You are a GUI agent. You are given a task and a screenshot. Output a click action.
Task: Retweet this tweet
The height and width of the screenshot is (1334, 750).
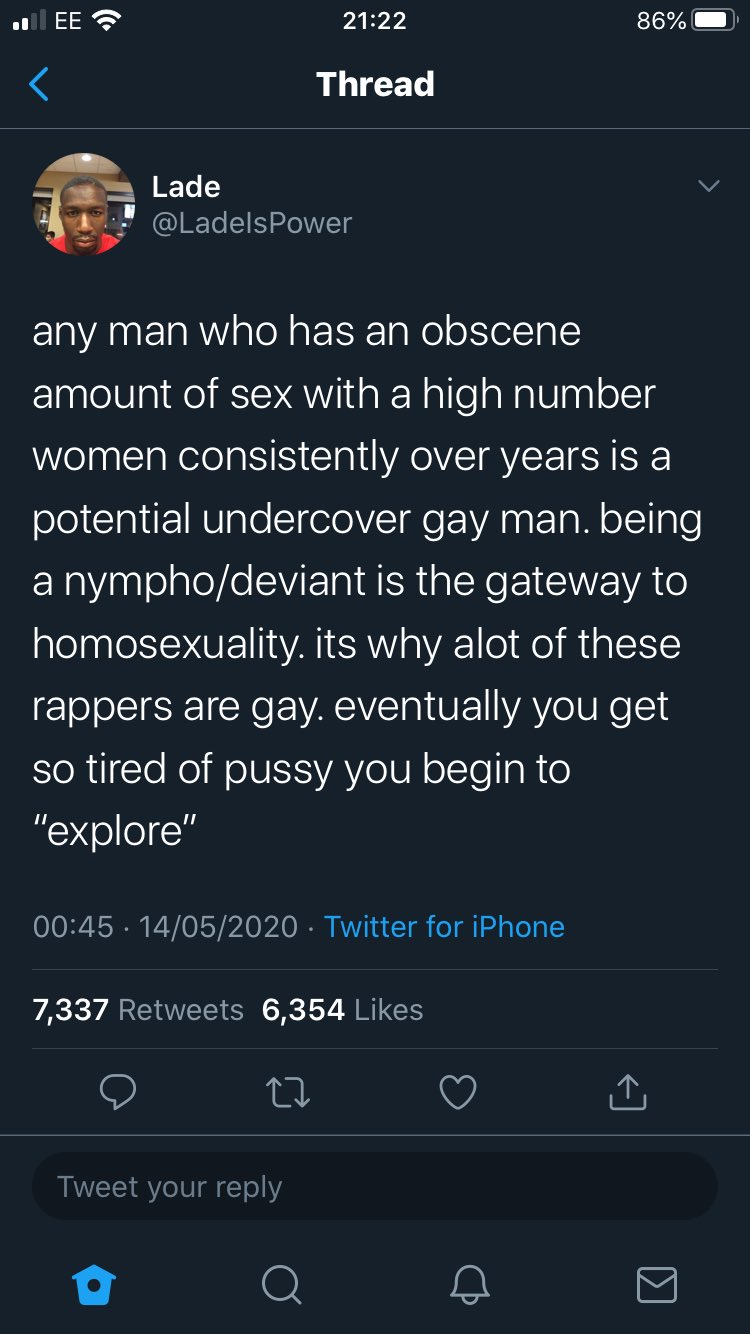(288, 1092)
